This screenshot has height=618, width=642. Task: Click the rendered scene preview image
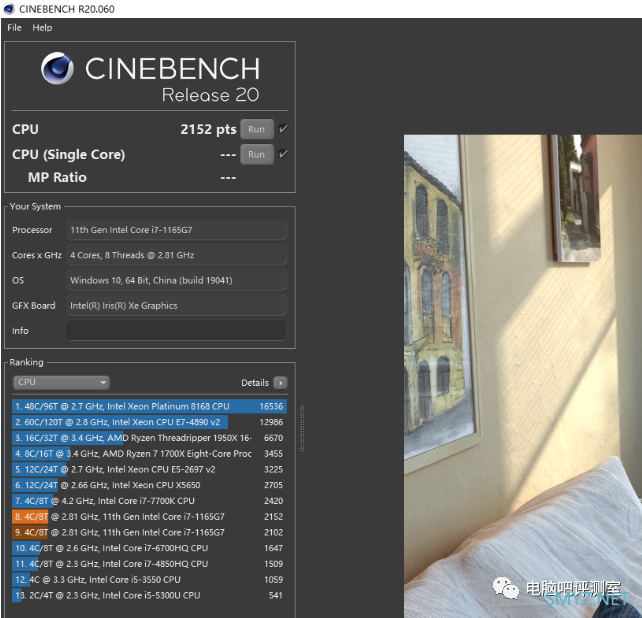523,376
